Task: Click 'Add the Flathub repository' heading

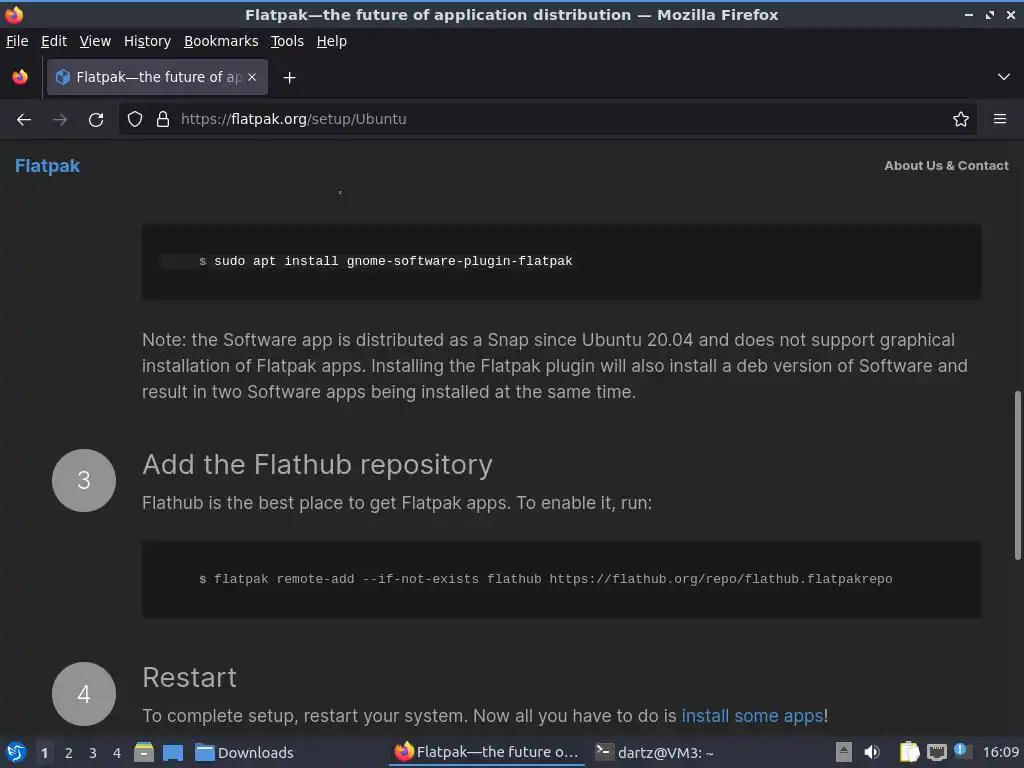Action: click(317, 464)
